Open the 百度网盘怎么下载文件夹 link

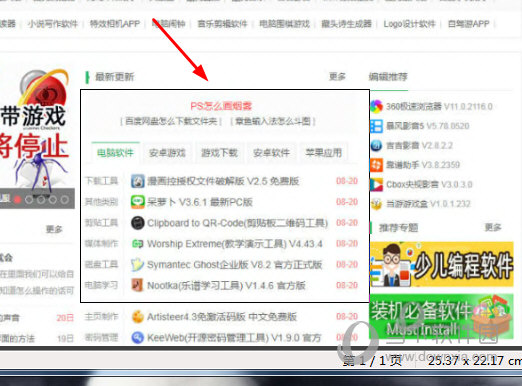click(171, 121)
